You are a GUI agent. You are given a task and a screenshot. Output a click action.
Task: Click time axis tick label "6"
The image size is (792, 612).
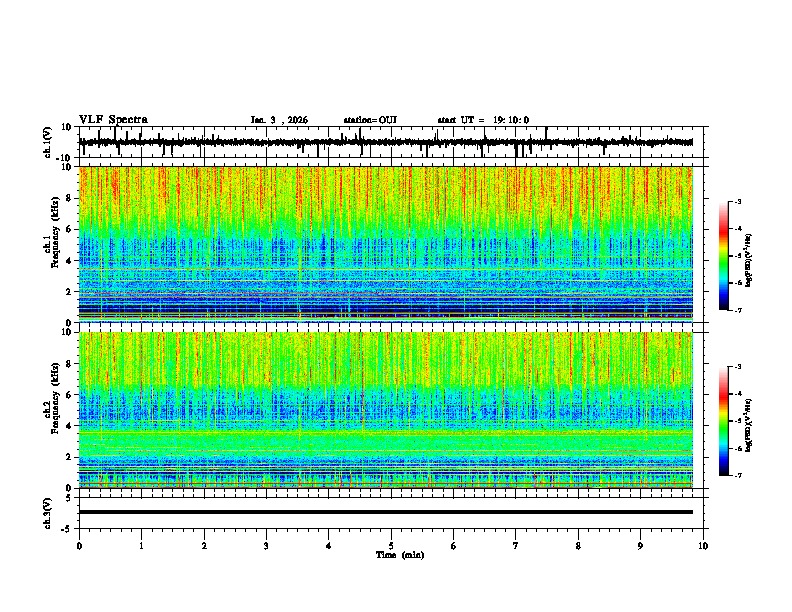coord(454,546)
